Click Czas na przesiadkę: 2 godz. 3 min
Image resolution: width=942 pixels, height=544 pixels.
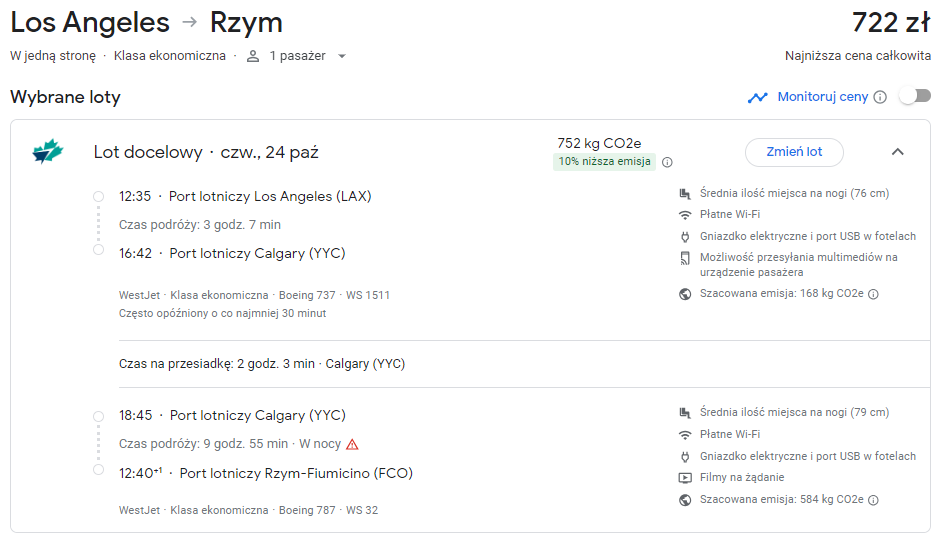click(217, 364)
